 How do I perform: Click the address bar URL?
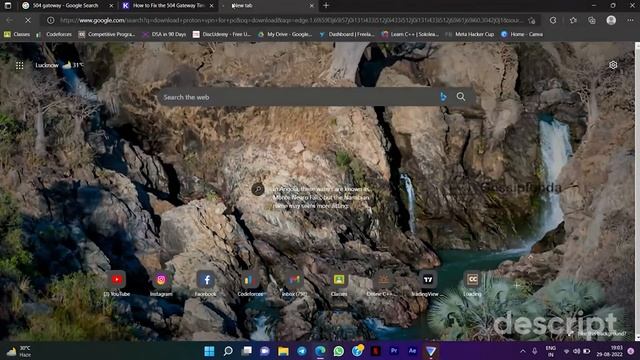(291, 20)
